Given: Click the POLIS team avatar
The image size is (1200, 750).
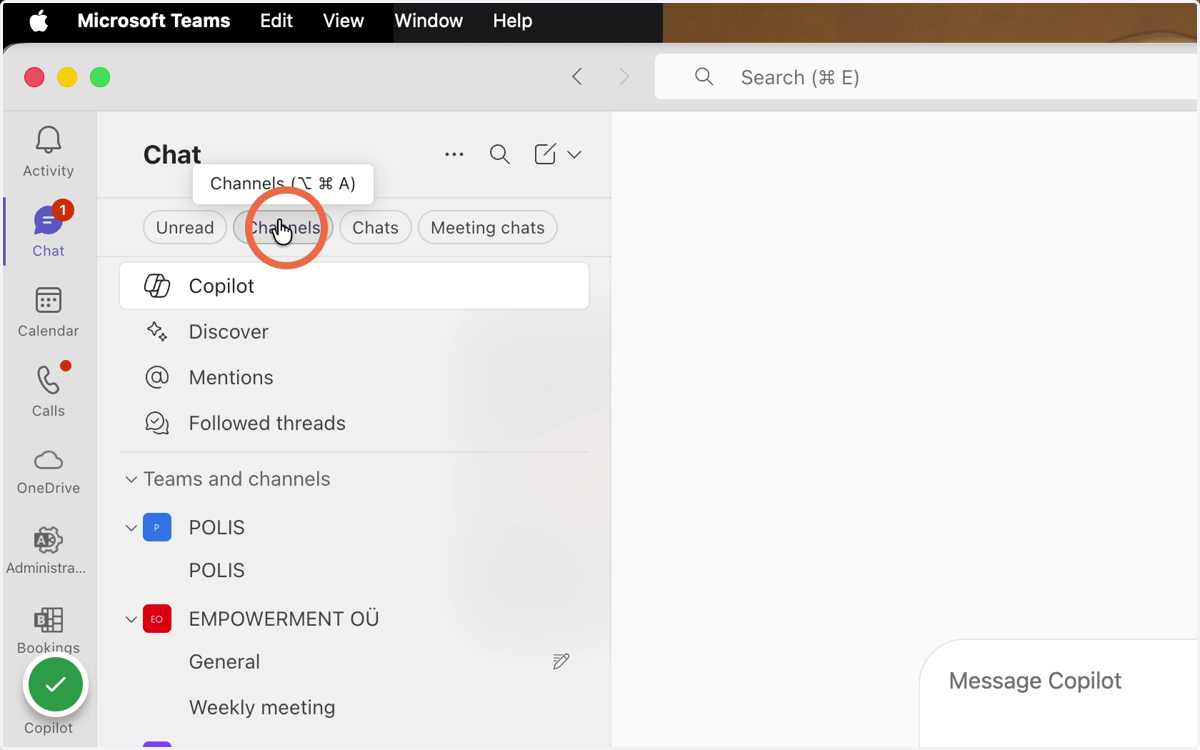Looking at the screenshot, I should (157, 527).
